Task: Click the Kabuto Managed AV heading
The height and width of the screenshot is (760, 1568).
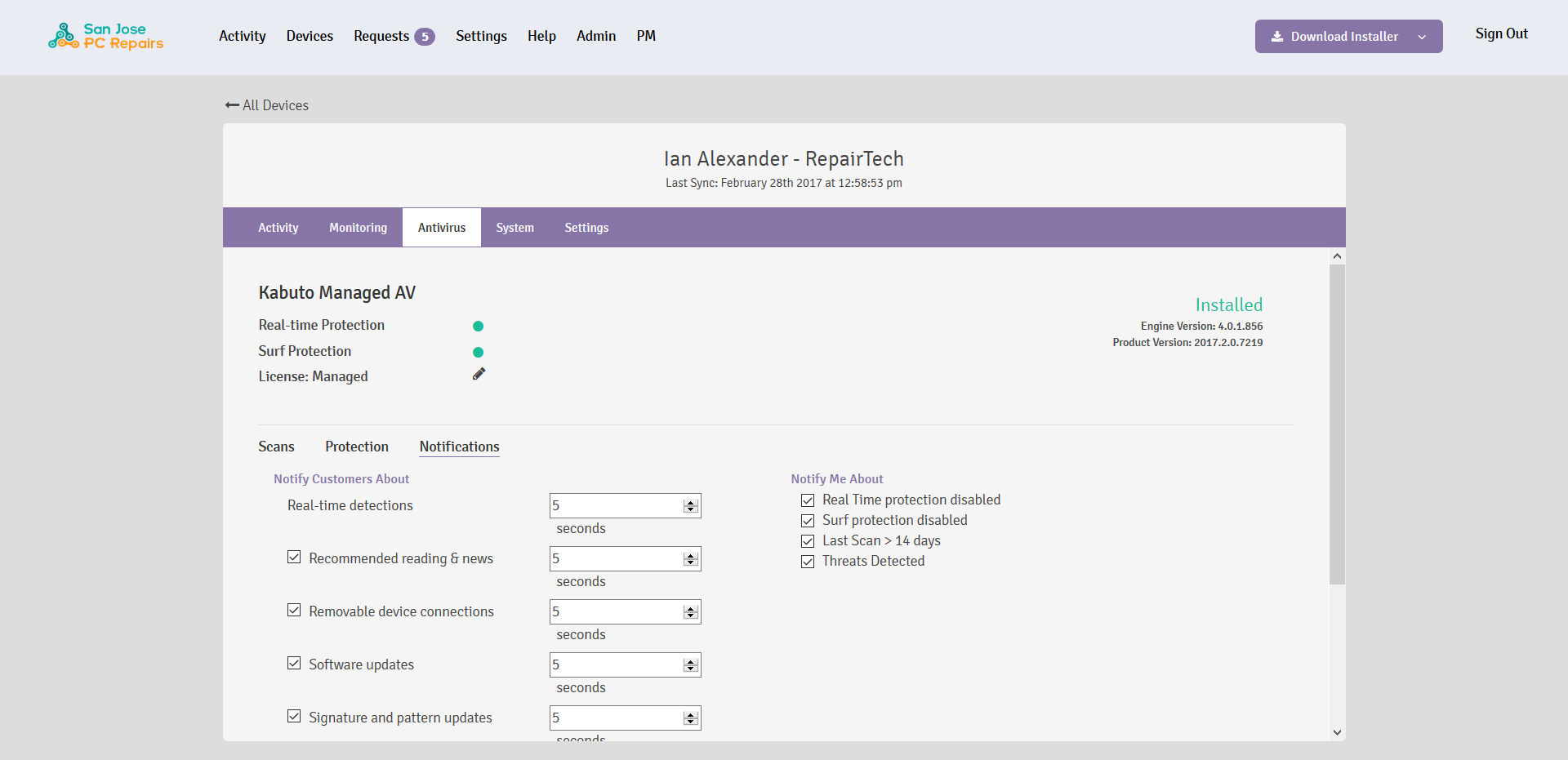Action: (337, 292)
